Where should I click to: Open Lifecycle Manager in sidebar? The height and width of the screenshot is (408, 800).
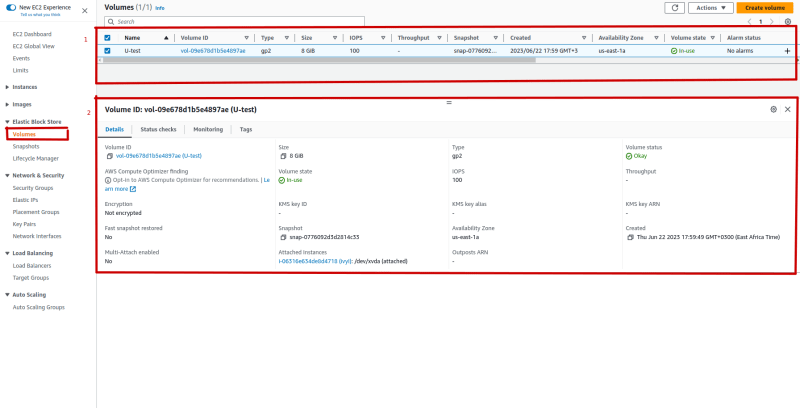pyautogui.click(x=36, y=159)
